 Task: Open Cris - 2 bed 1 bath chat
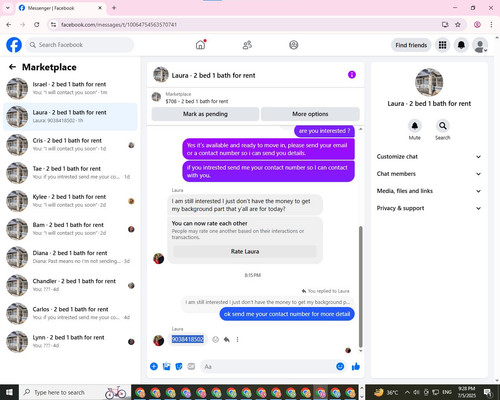click(x=70, y=145)
